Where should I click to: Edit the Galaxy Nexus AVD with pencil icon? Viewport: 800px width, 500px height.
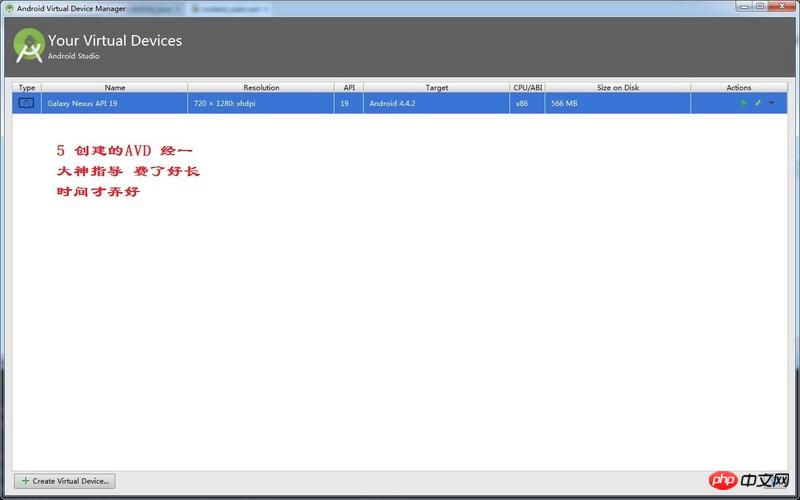click(757, 103)
